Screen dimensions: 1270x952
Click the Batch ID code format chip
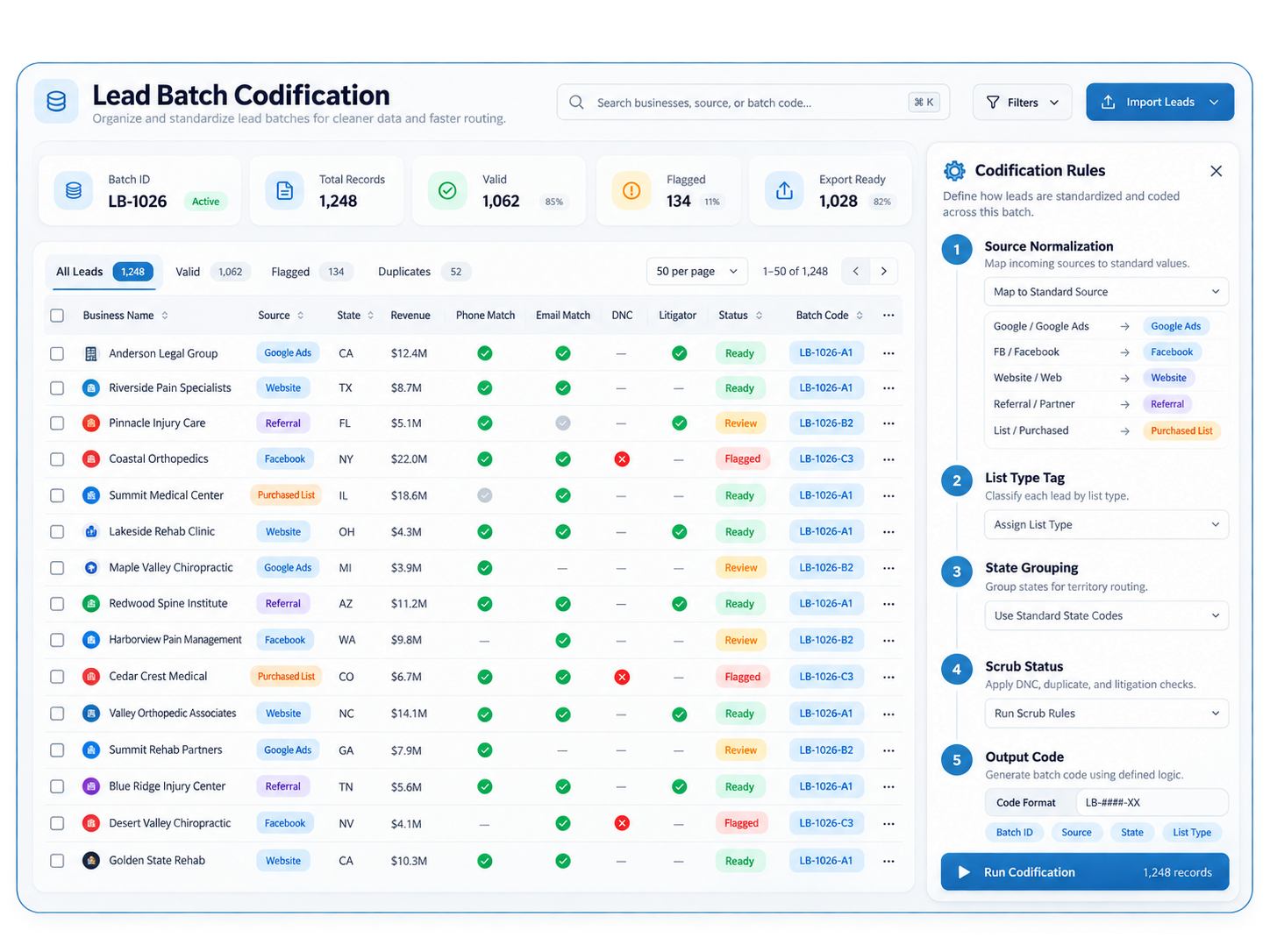1015,833
